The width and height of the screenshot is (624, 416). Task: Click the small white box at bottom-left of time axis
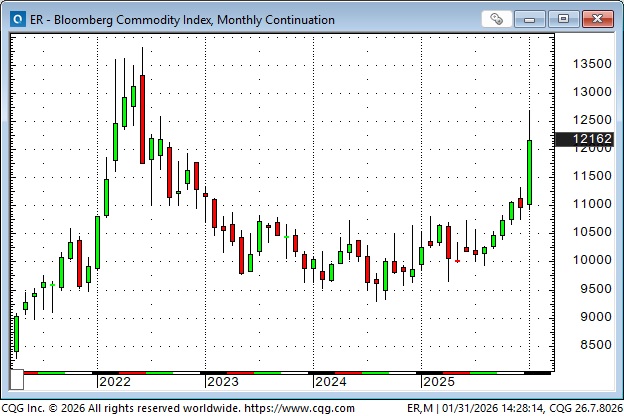click(17, 381)
